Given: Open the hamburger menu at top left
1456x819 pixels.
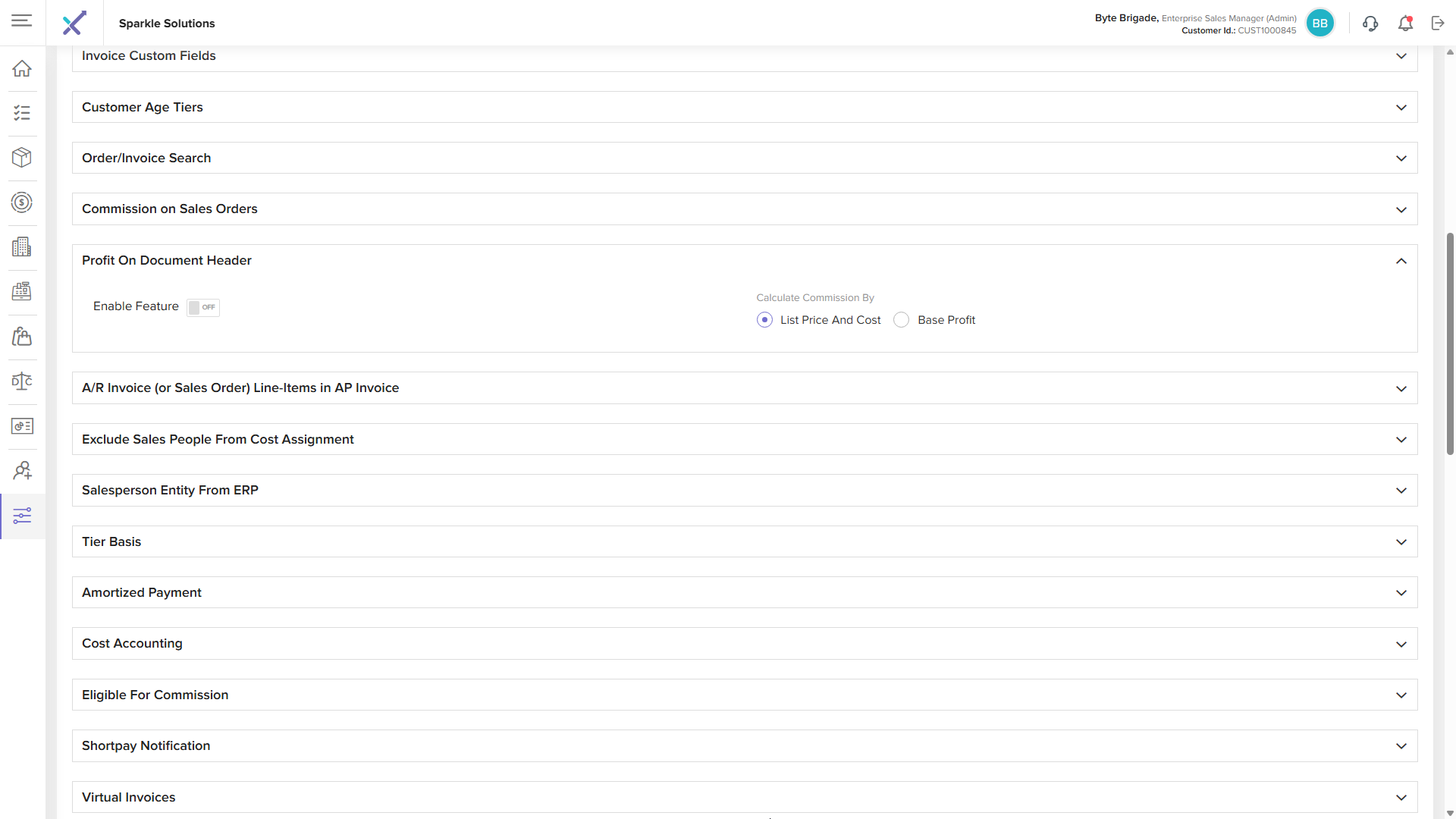Looking at the screenshot, I should tap(22, 20).
